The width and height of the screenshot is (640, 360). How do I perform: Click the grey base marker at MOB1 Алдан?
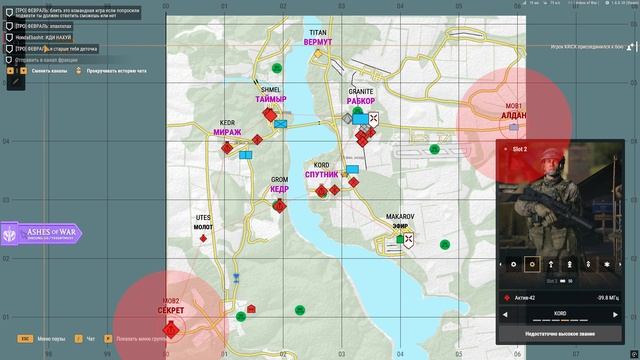coord(514,127)
